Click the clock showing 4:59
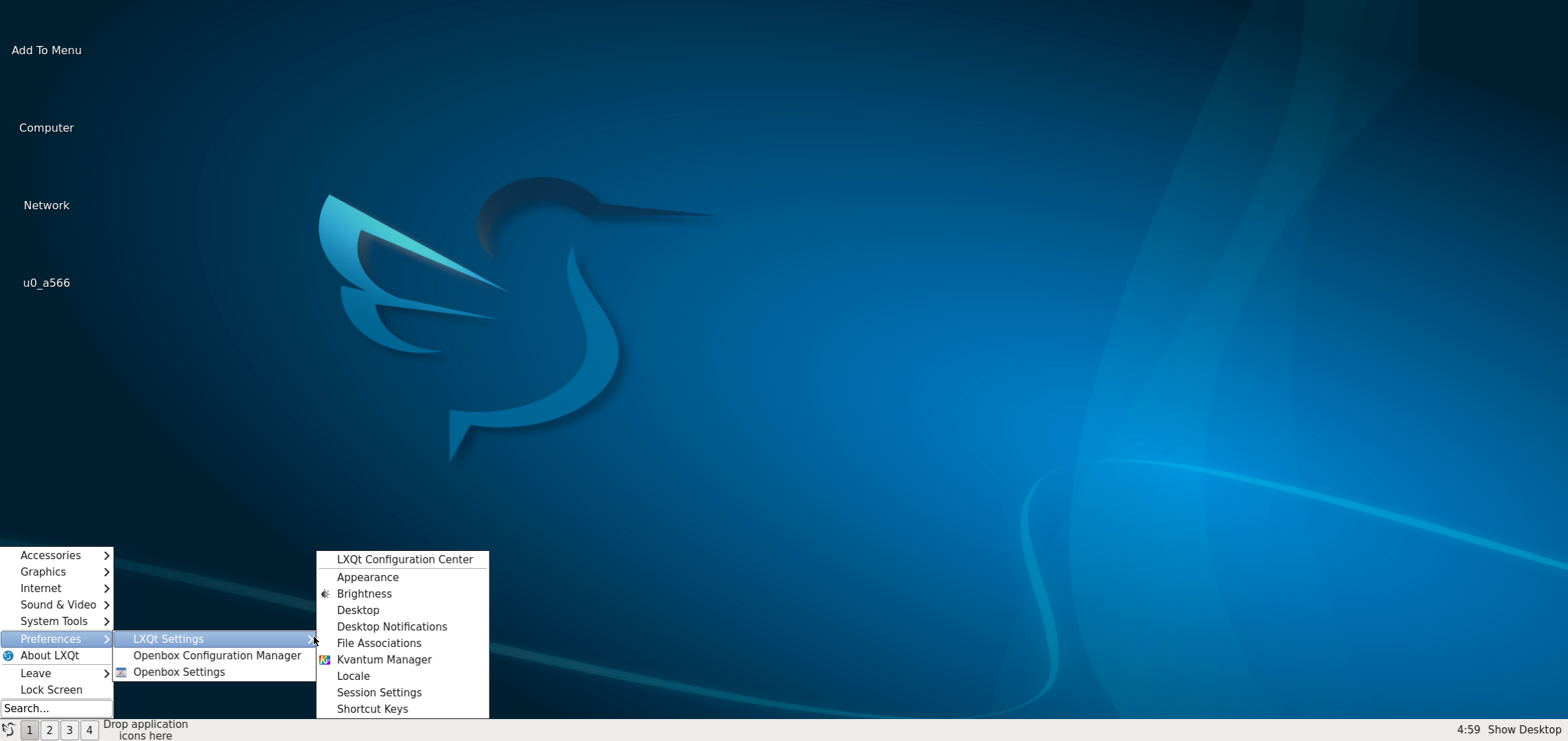Screen dimensions: 1568x741 [1468, 730]
